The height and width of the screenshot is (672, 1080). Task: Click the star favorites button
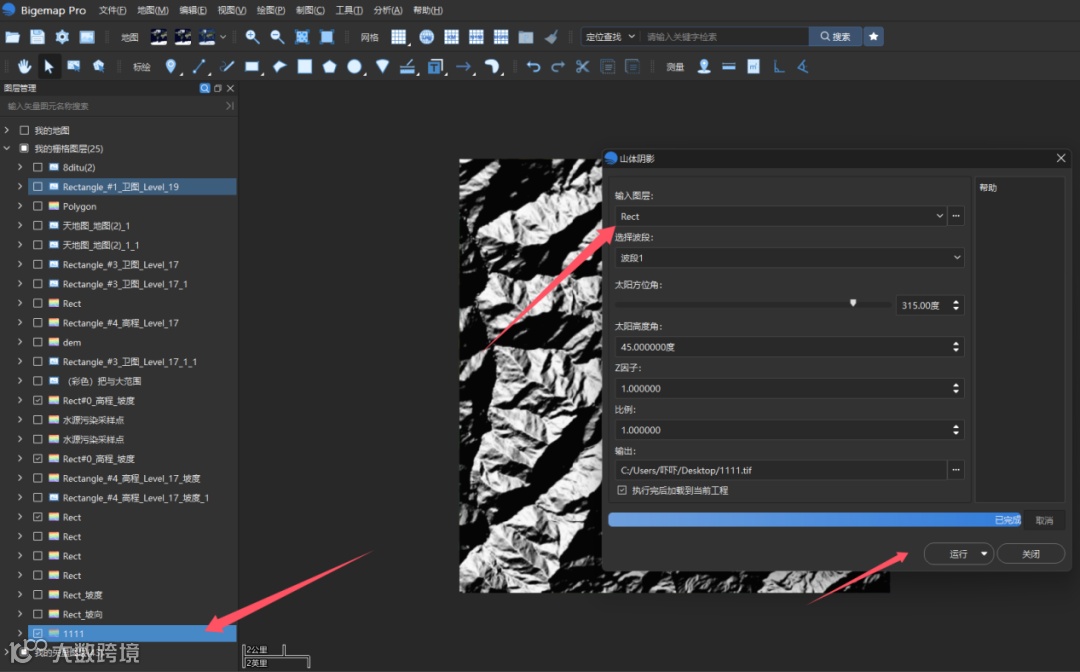point(873,36)
